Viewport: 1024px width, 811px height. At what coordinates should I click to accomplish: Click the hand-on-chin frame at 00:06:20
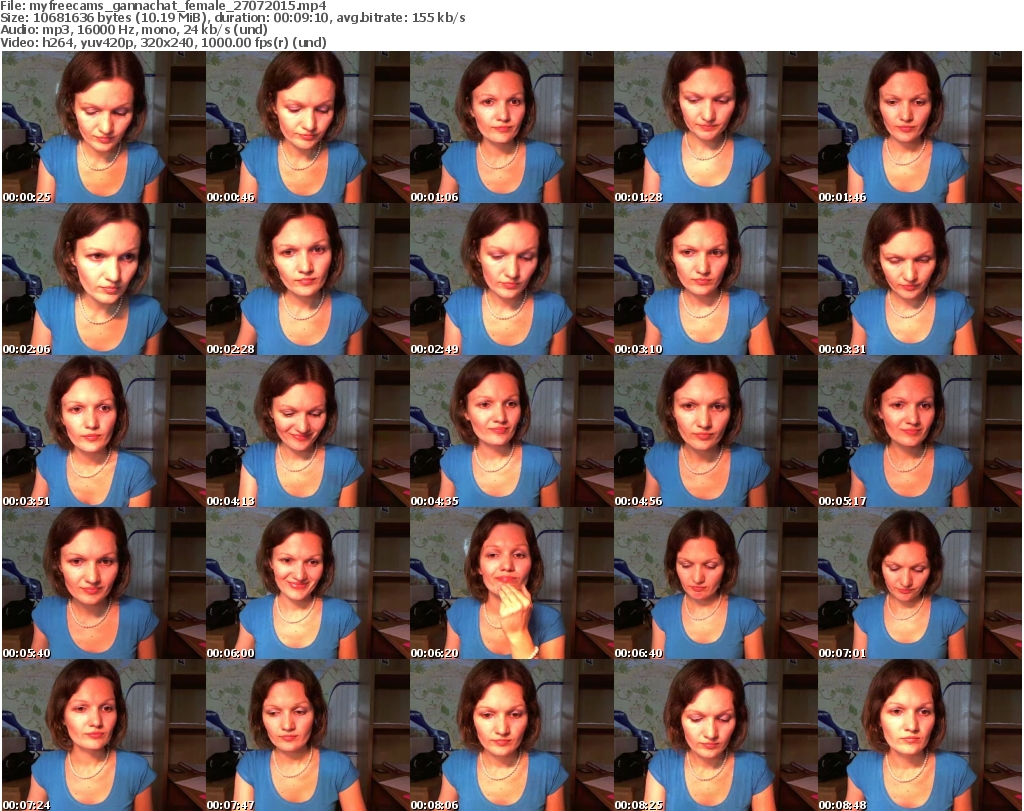[511, 584]
